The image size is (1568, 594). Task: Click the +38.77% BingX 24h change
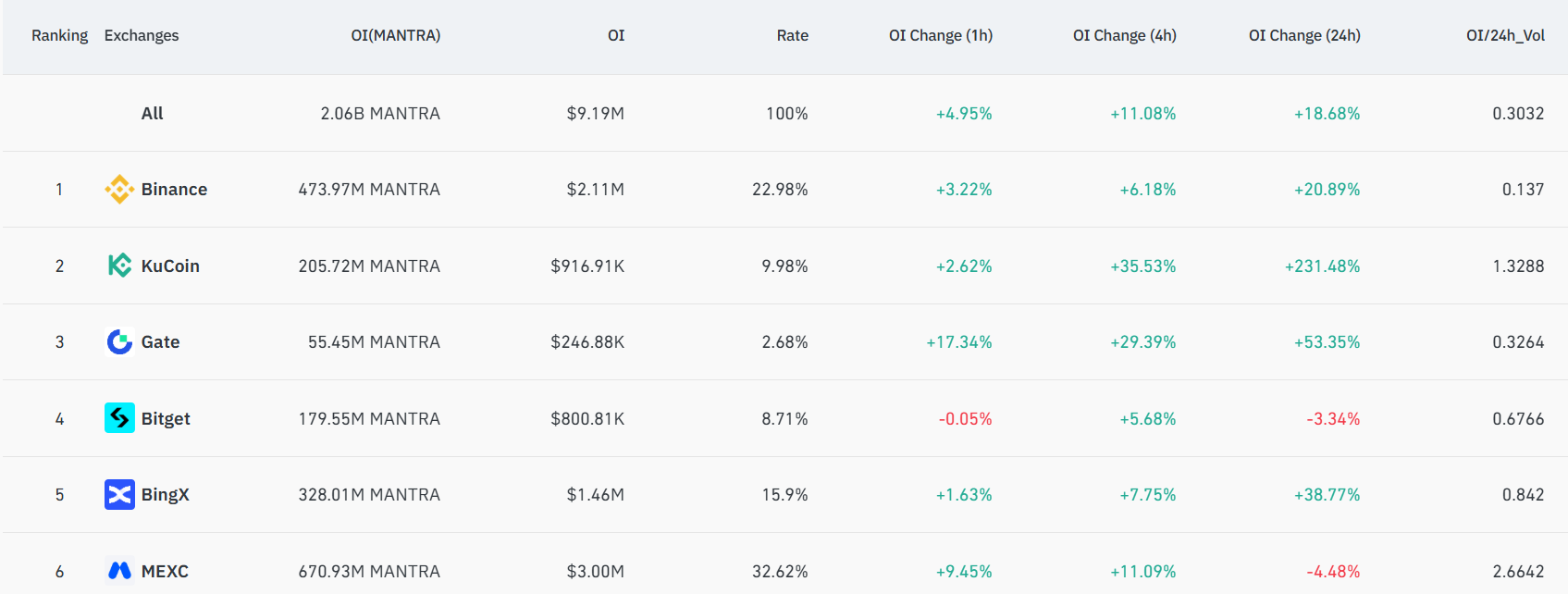(x=1327, y=495)
